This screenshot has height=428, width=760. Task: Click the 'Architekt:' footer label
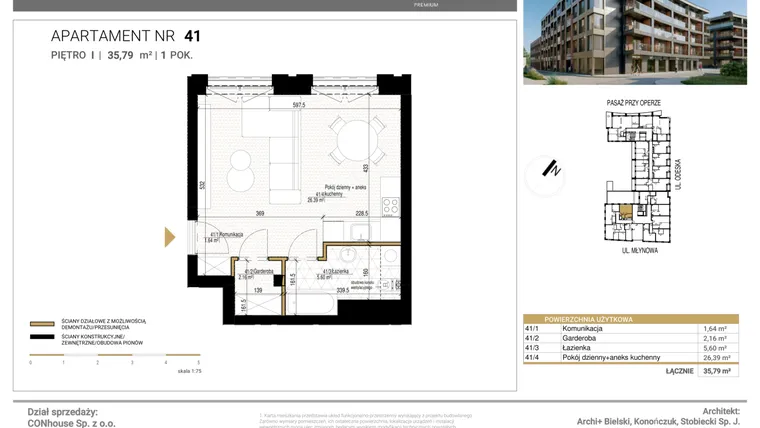click(721, 411)
